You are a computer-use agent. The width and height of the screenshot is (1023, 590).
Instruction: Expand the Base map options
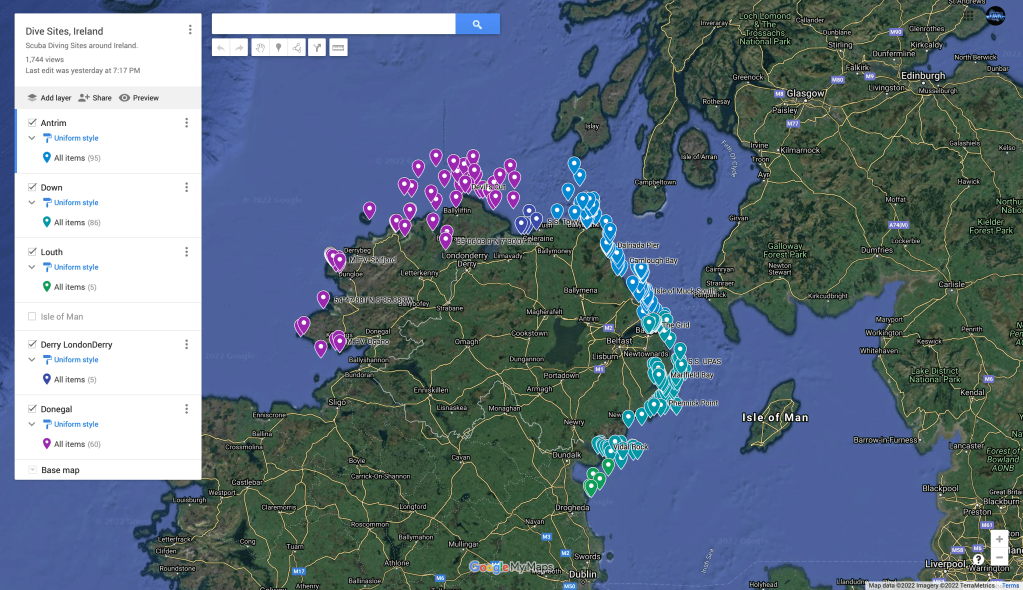pyautogui.click(x=32, y=470)
